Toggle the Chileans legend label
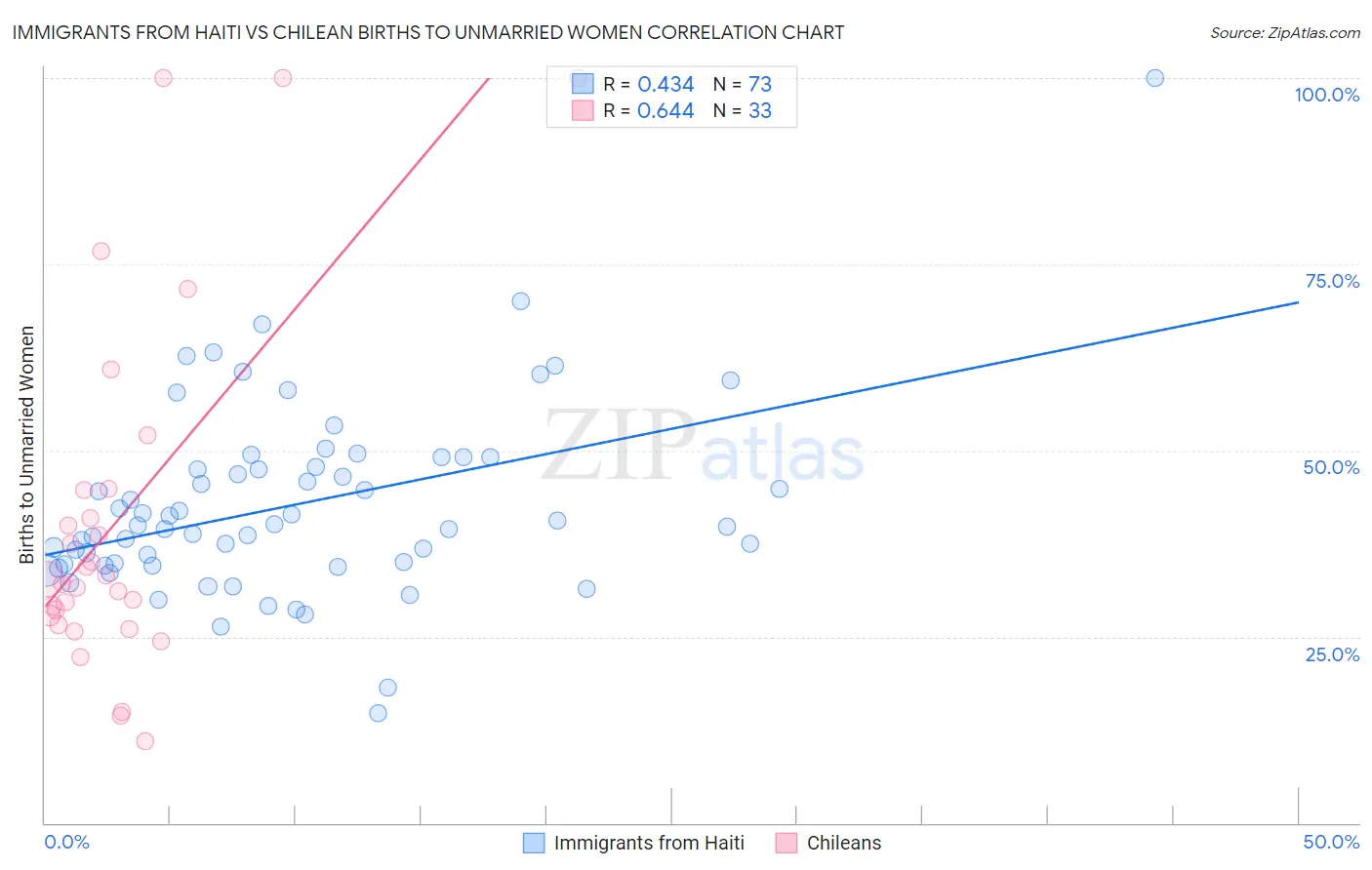Screen dimensions: 1372x870 pyautogui.click(x=843, y=843)
